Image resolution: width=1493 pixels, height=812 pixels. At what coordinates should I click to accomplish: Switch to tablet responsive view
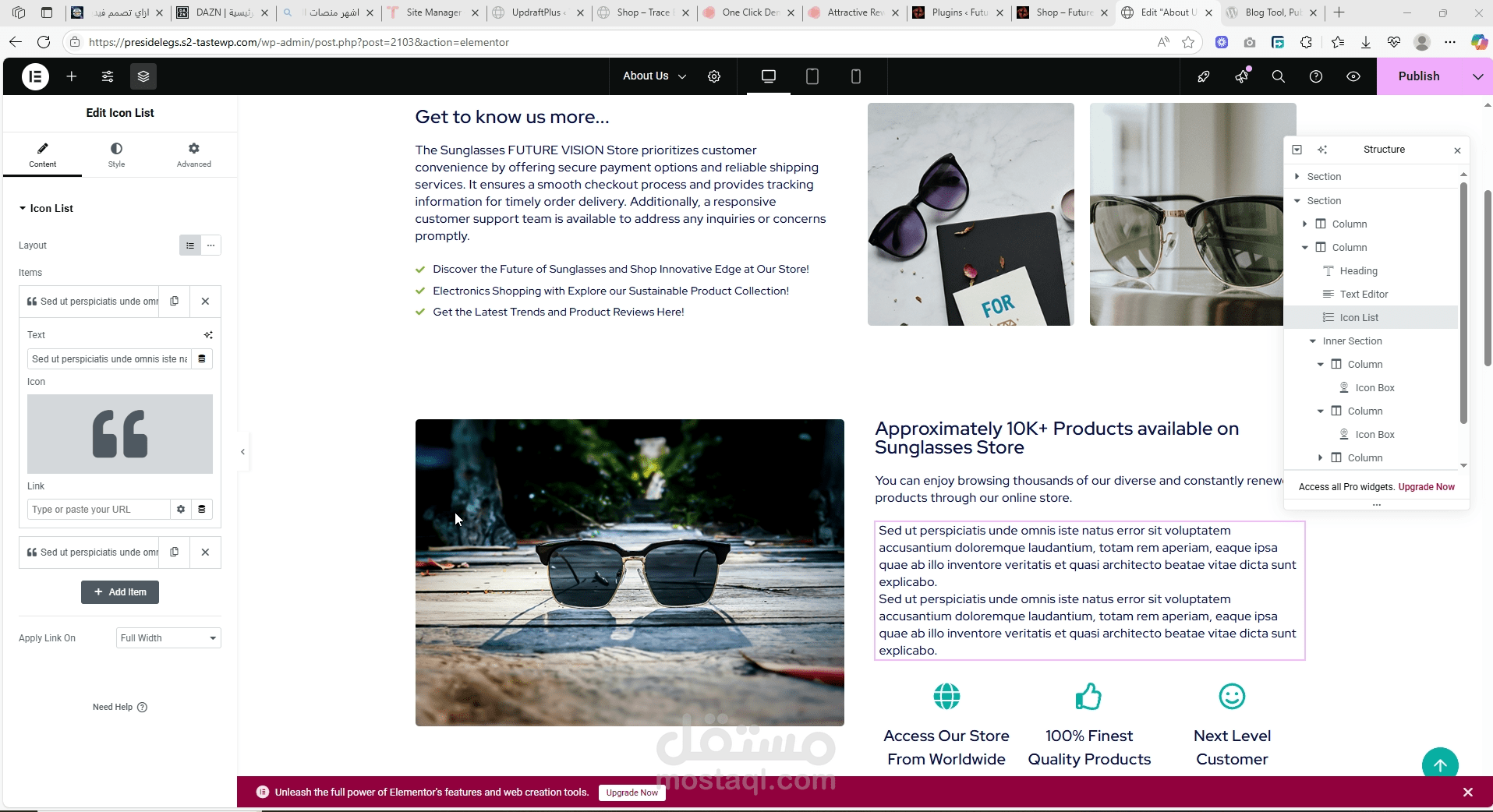pyautogui.click(x=812, y=76)
